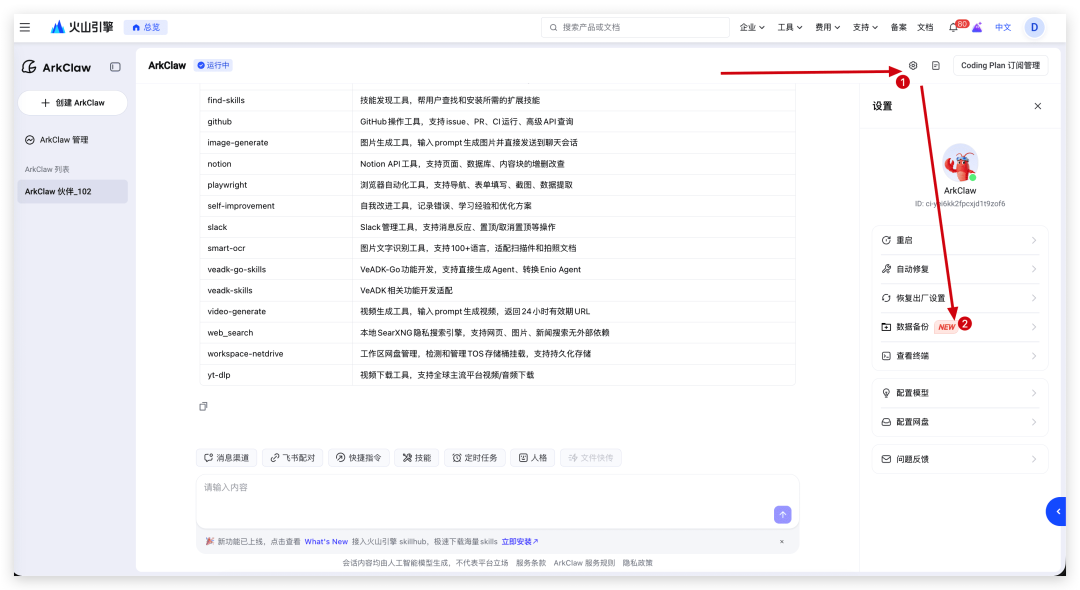Open Coding Plan 订阅管理
The image size is (1080, 590).
pyautogui.click(x=1000, y=66)
